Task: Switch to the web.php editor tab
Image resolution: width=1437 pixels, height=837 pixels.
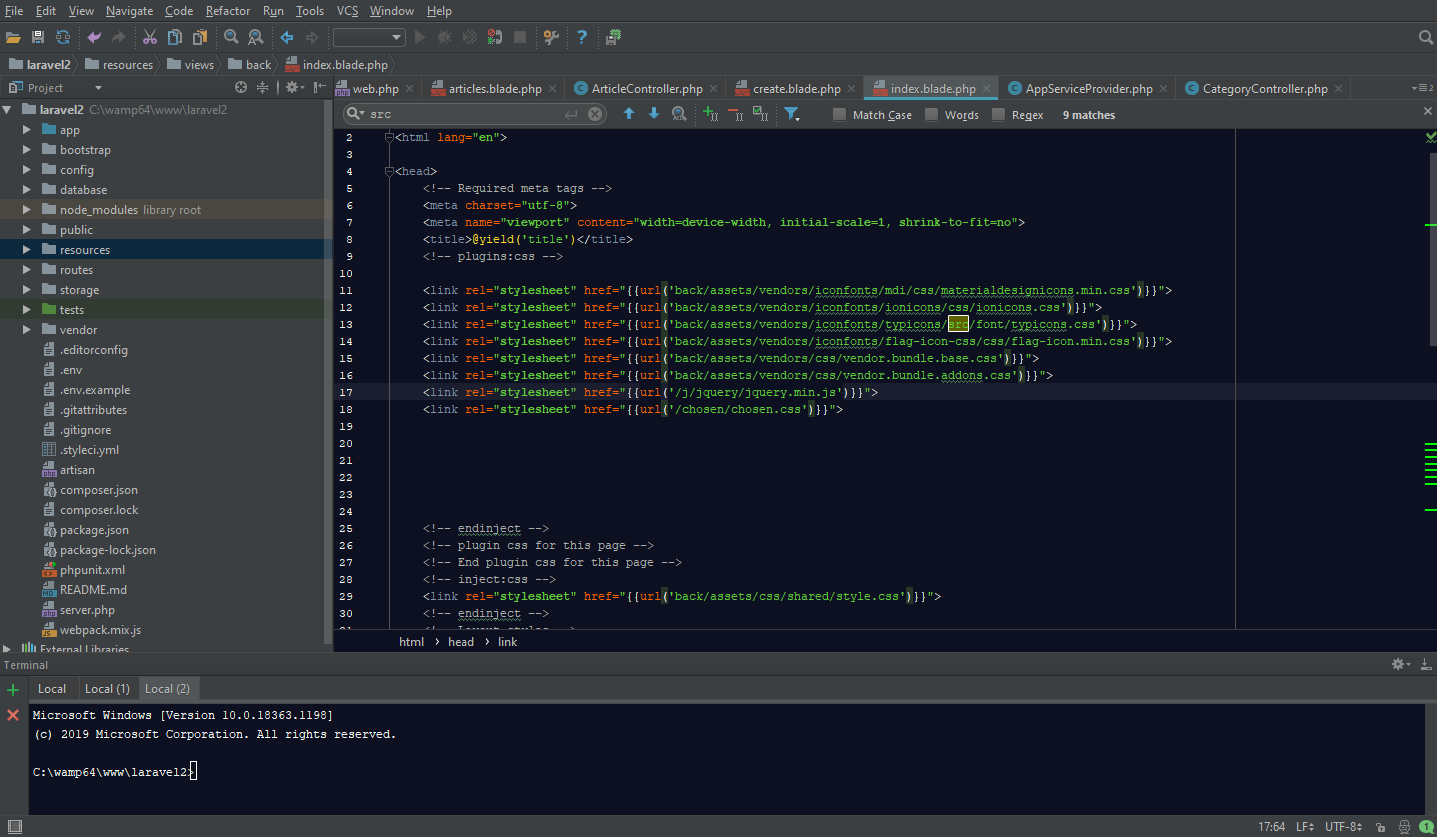Action: pyautogui.click(x=376, y=88)
